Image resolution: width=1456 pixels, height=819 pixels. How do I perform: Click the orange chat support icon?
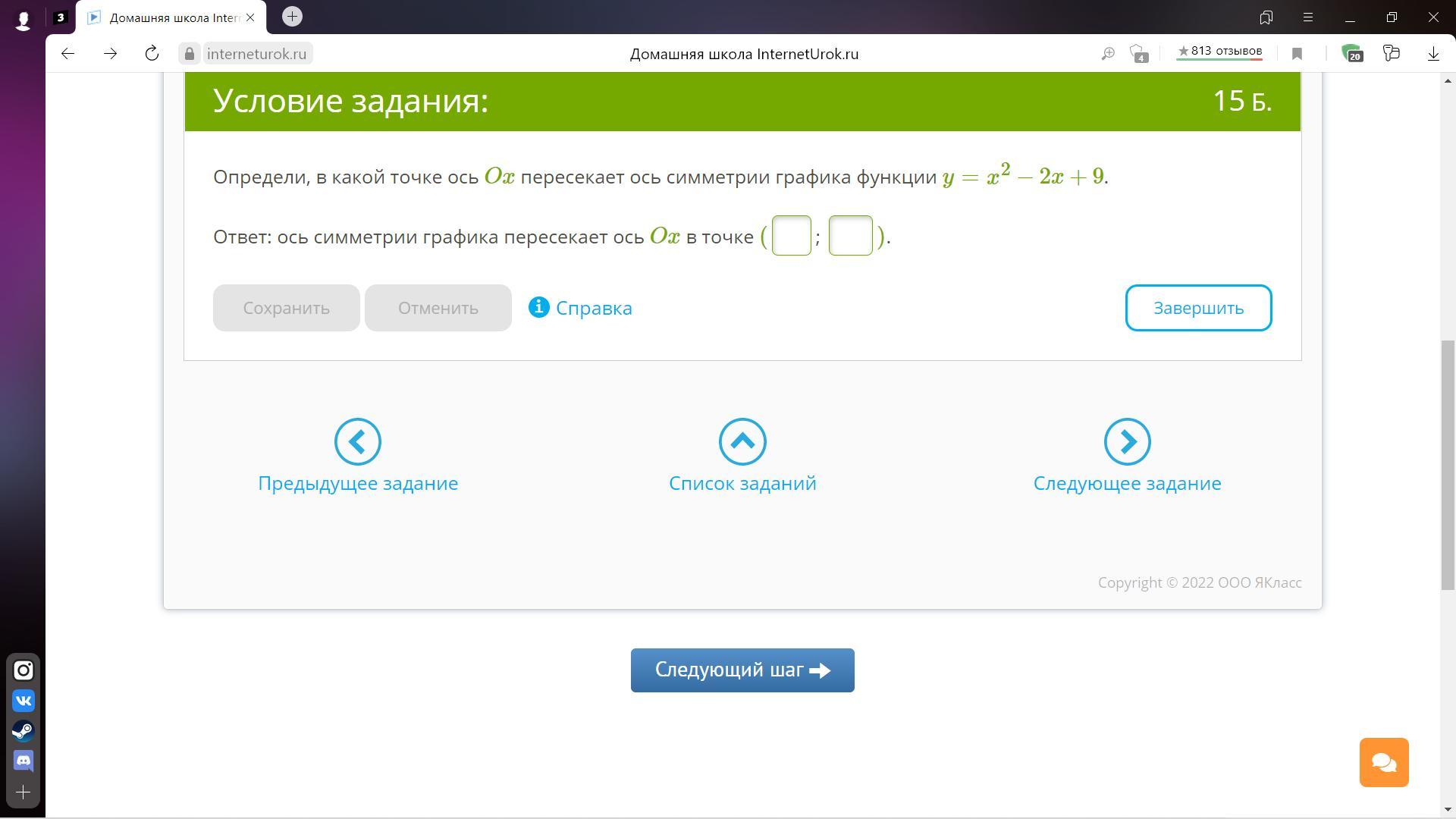pos(1384,762)
